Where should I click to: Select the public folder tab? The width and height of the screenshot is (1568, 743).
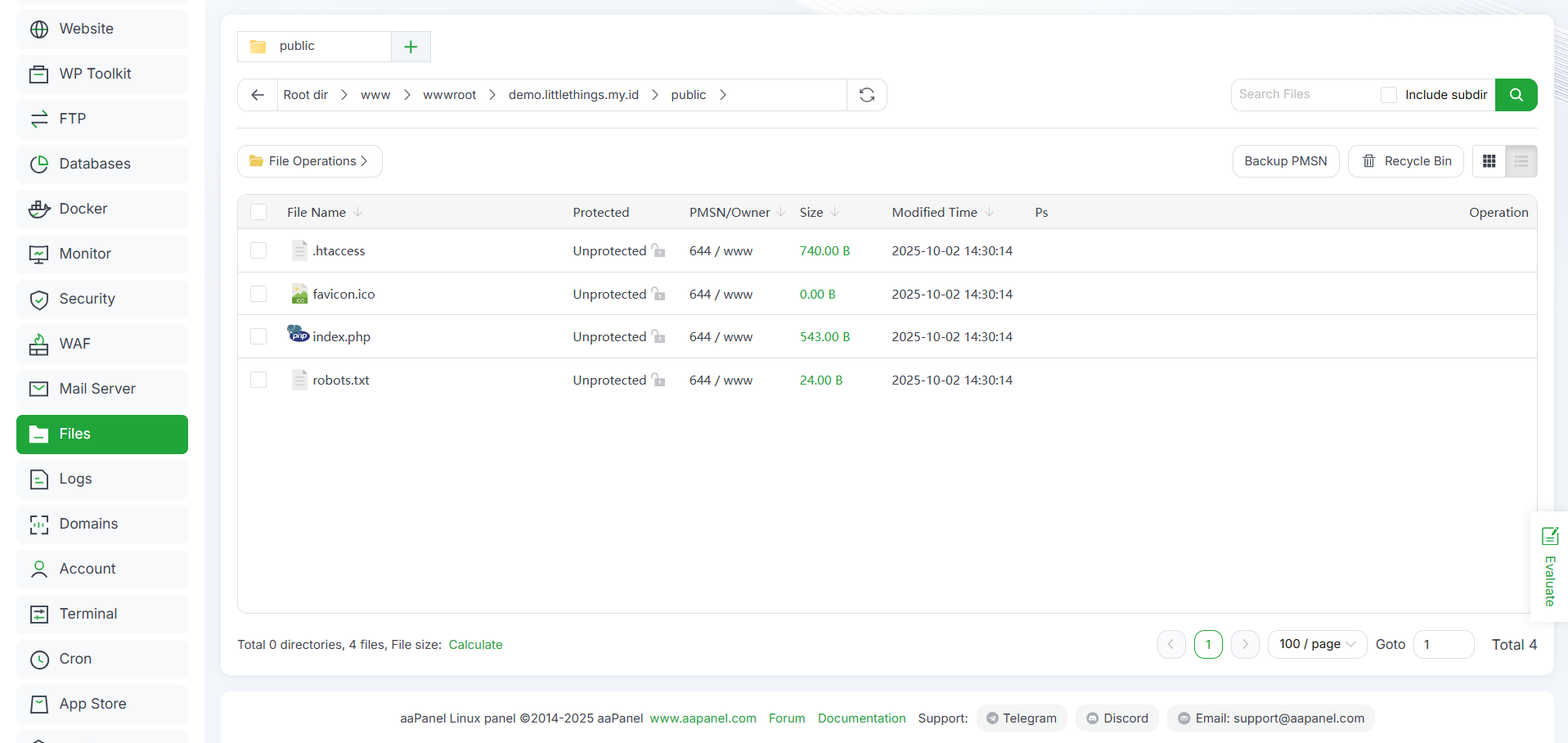click(x=314, y=47)
